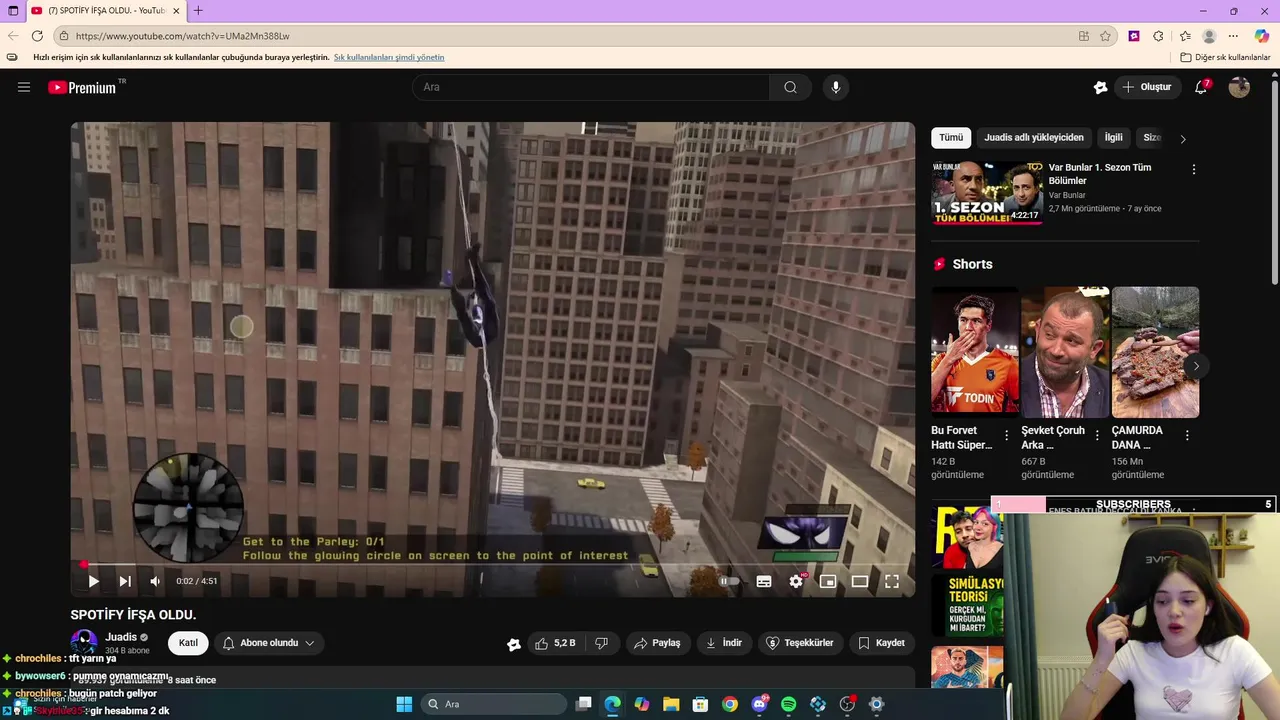1280x720 pixels.
Task: Open video player settings gear
Action: [796, 581]
